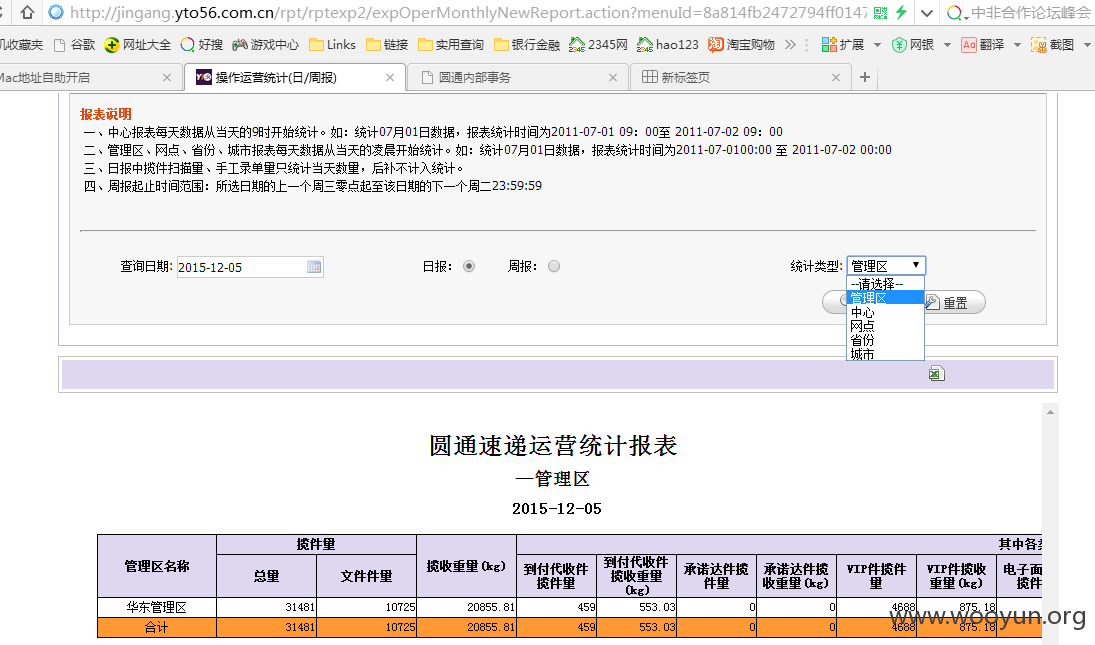The image size is (1095, 645).
Task: Switch to the Mac地址自助开启 tab
Action: point(85,77)
